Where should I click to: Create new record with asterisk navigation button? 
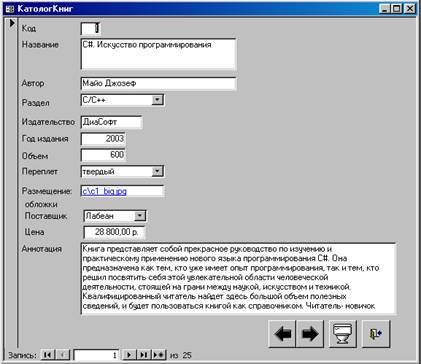(x=159, y=355)
